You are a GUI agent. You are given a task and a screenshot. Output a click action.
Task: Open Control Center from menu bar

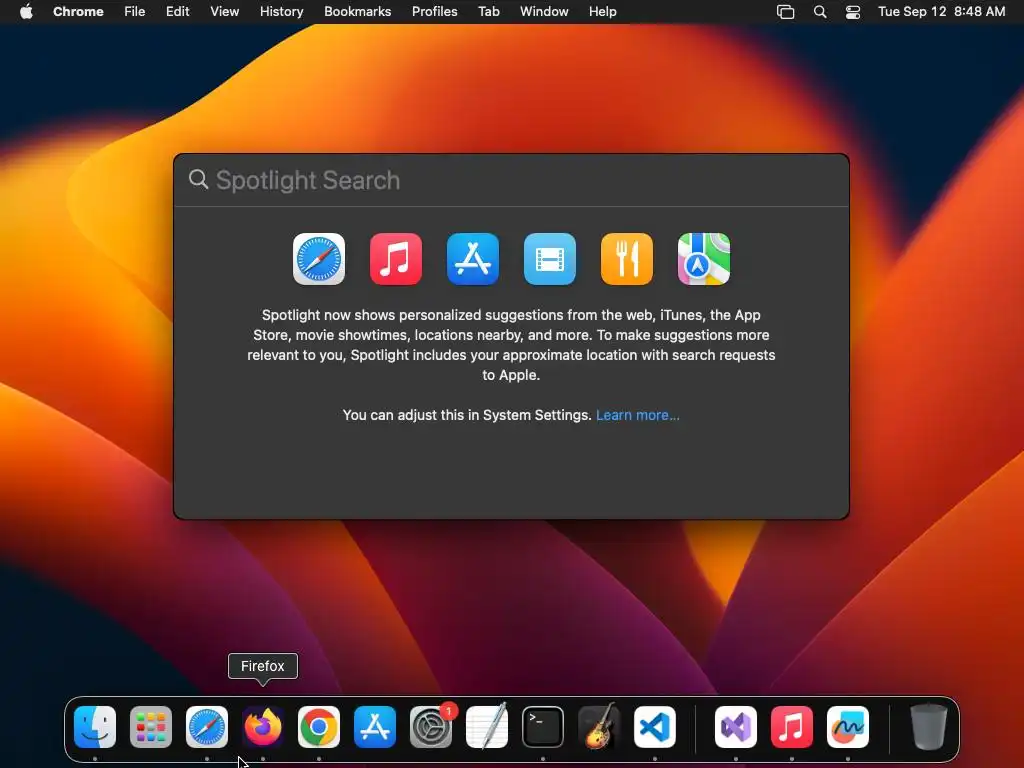pyautogui.click(x=853, y=12)
